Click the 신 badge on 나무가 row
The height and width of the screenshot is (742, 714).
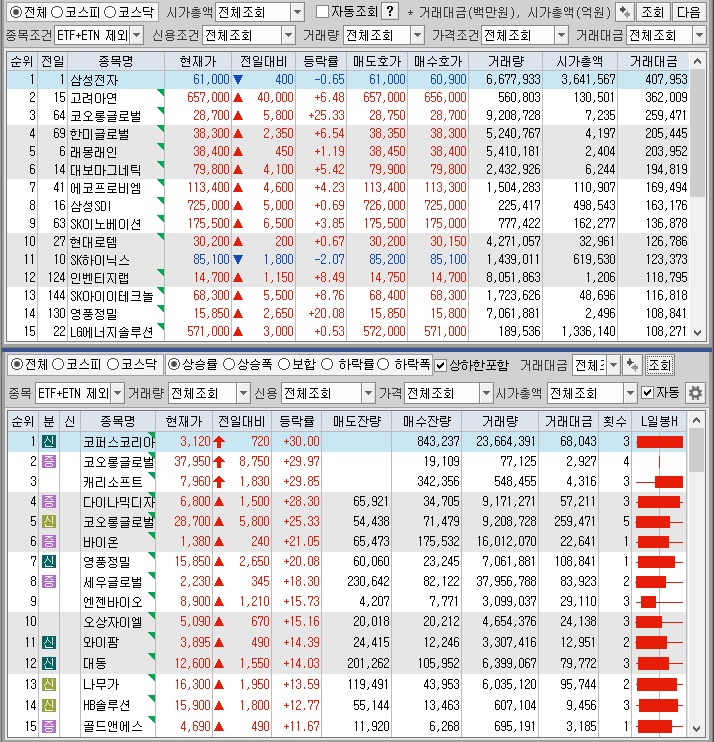click(x=49, y=684)
